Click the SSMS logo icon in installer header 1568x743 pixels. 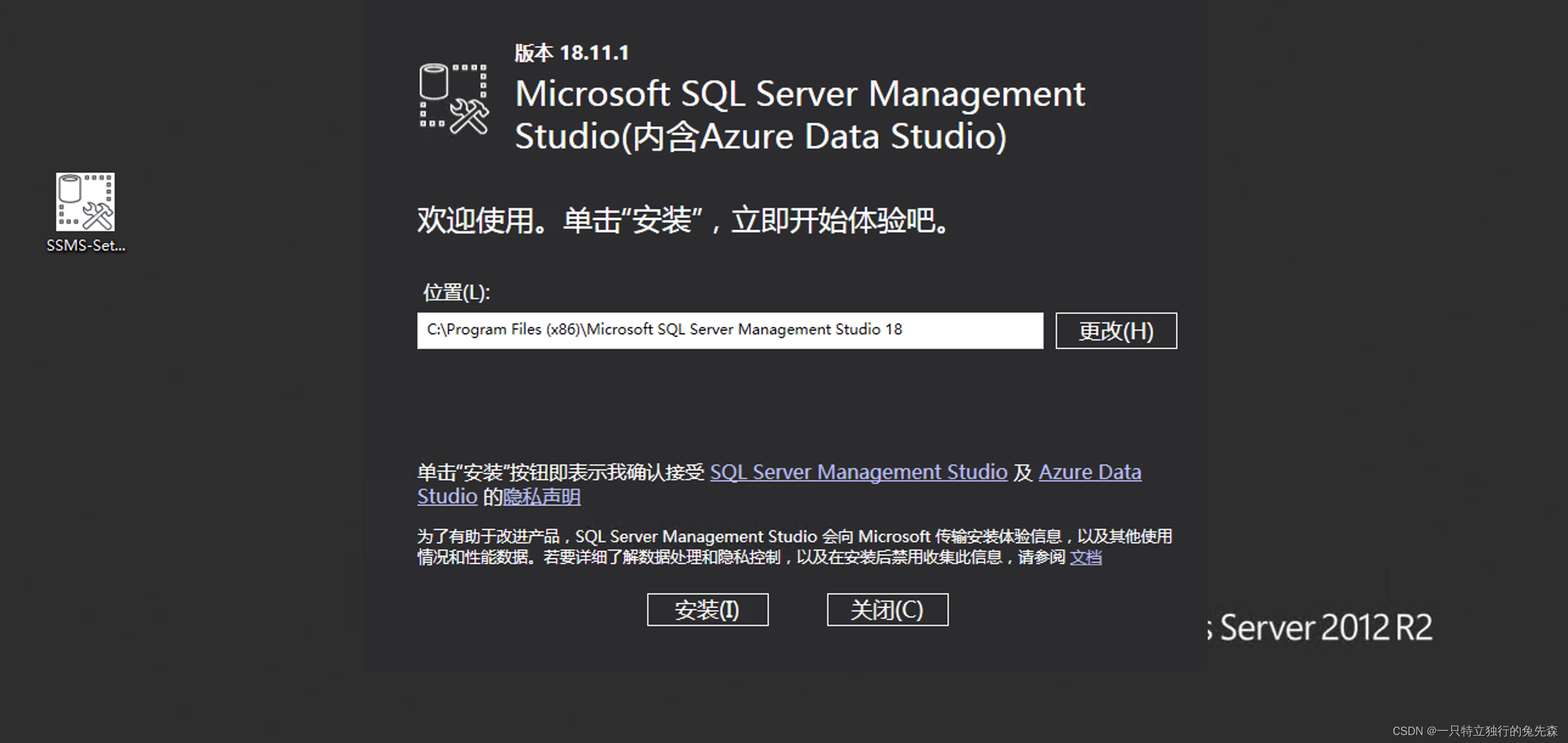click(x=454, y=99)
